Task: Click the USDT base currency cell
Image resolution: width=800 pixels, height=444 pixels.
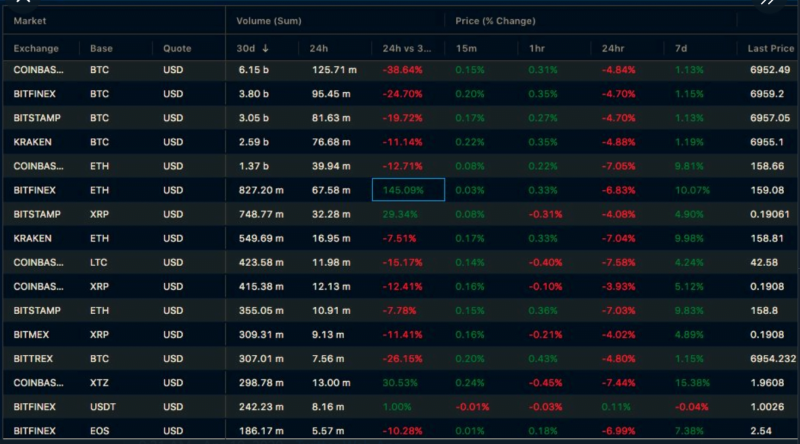Action: 102,406
